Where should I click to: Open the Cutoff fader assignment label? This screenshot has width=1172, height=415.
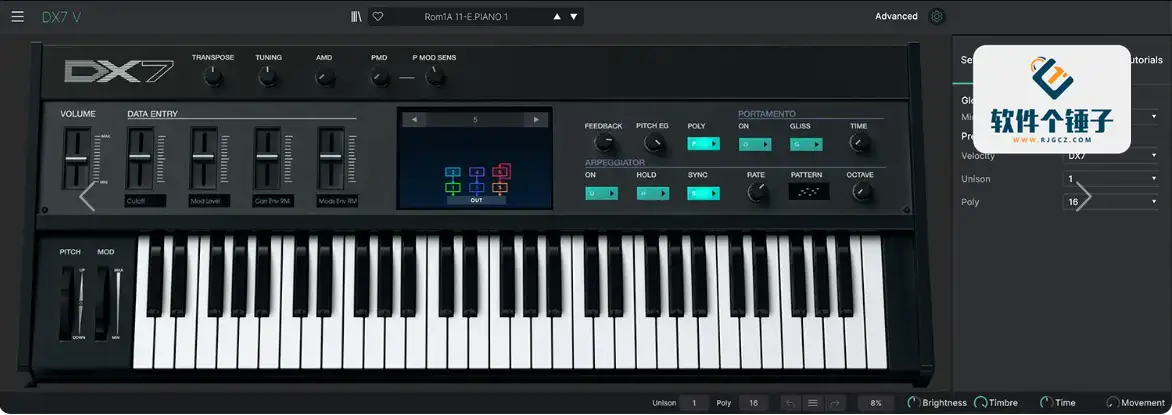[x=145, y=201]
